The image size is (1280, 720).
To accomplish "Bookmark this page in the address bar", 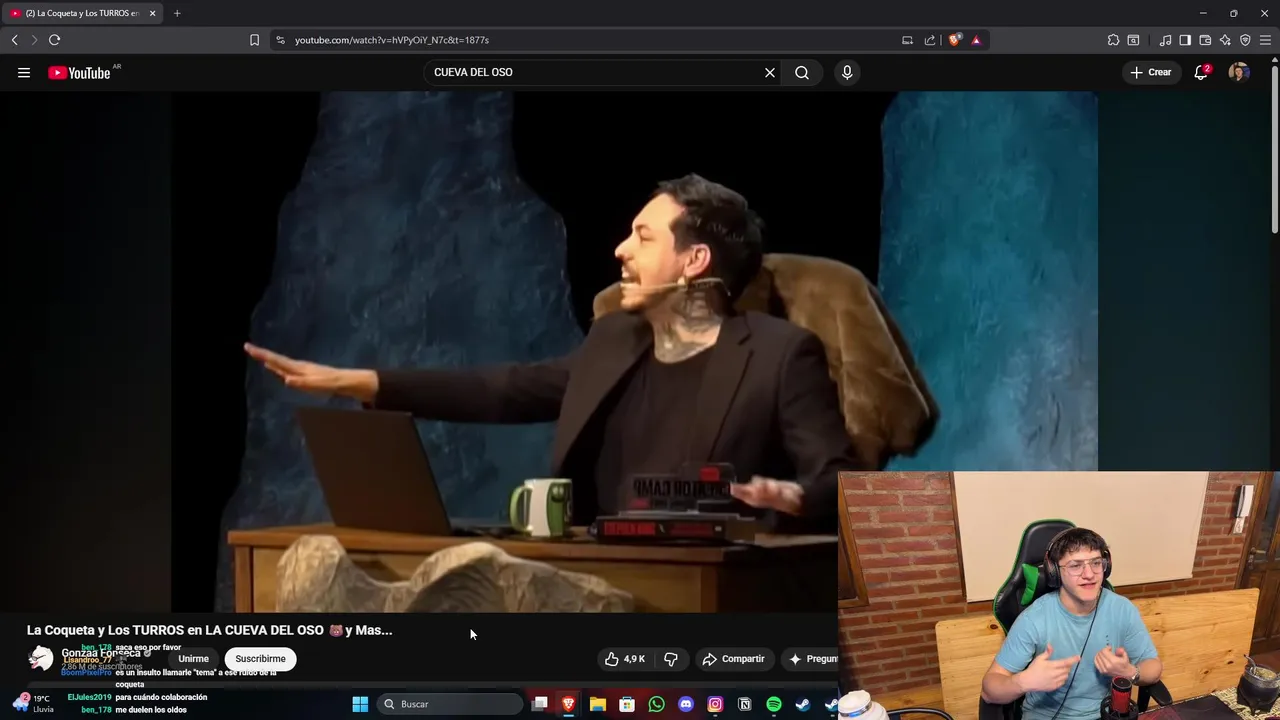I will pyautogui.click(x=254, y=40).
